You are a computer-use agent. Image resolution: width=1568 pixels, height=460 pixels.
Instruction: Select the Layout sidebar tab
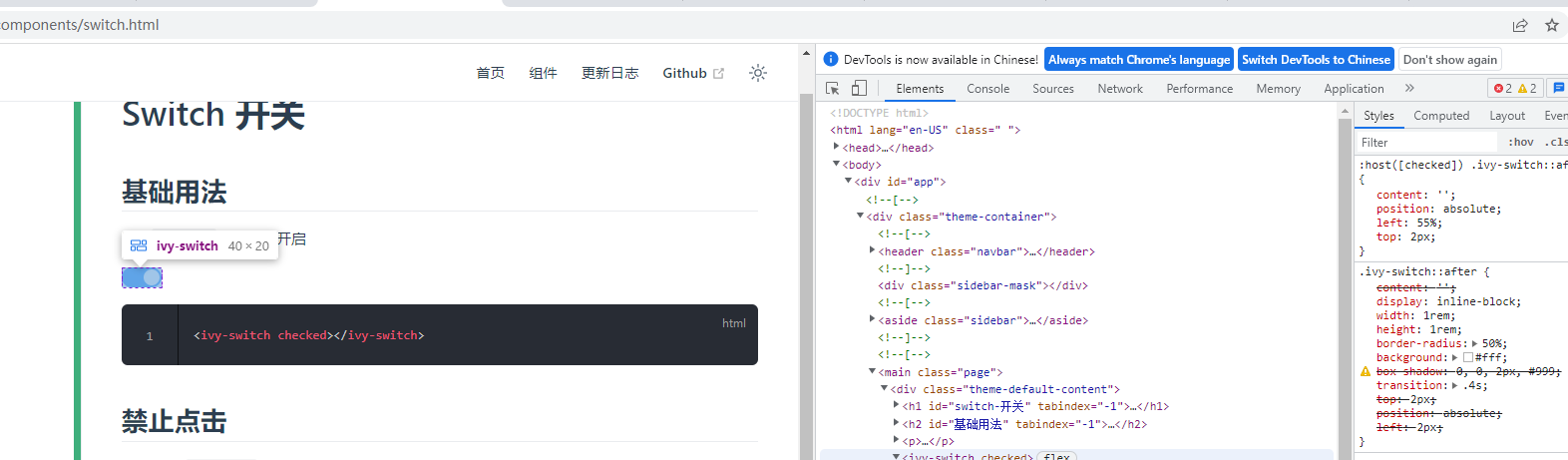tap(1507, 116)
